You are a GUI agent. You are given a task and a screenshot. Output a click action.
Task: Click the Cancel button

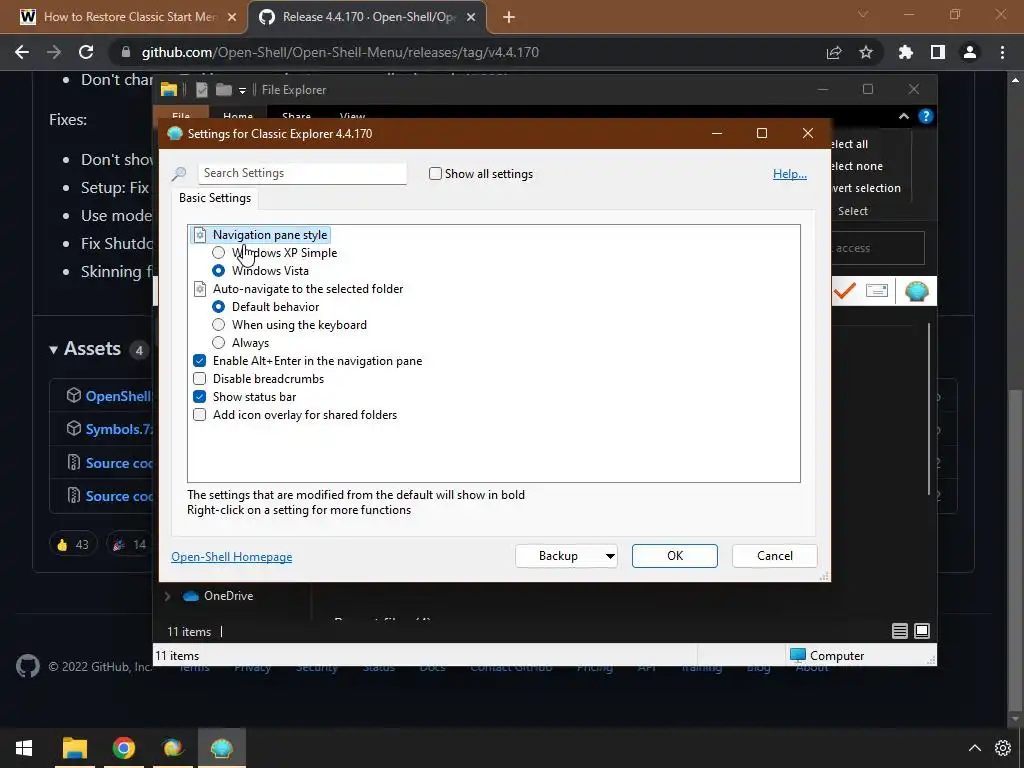(775, 556)
